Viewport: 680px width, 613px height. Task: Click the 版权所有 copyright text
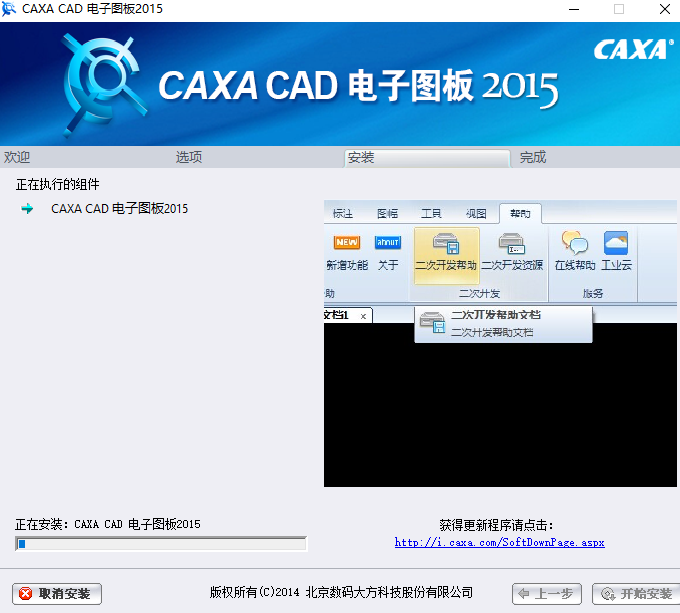341,592
